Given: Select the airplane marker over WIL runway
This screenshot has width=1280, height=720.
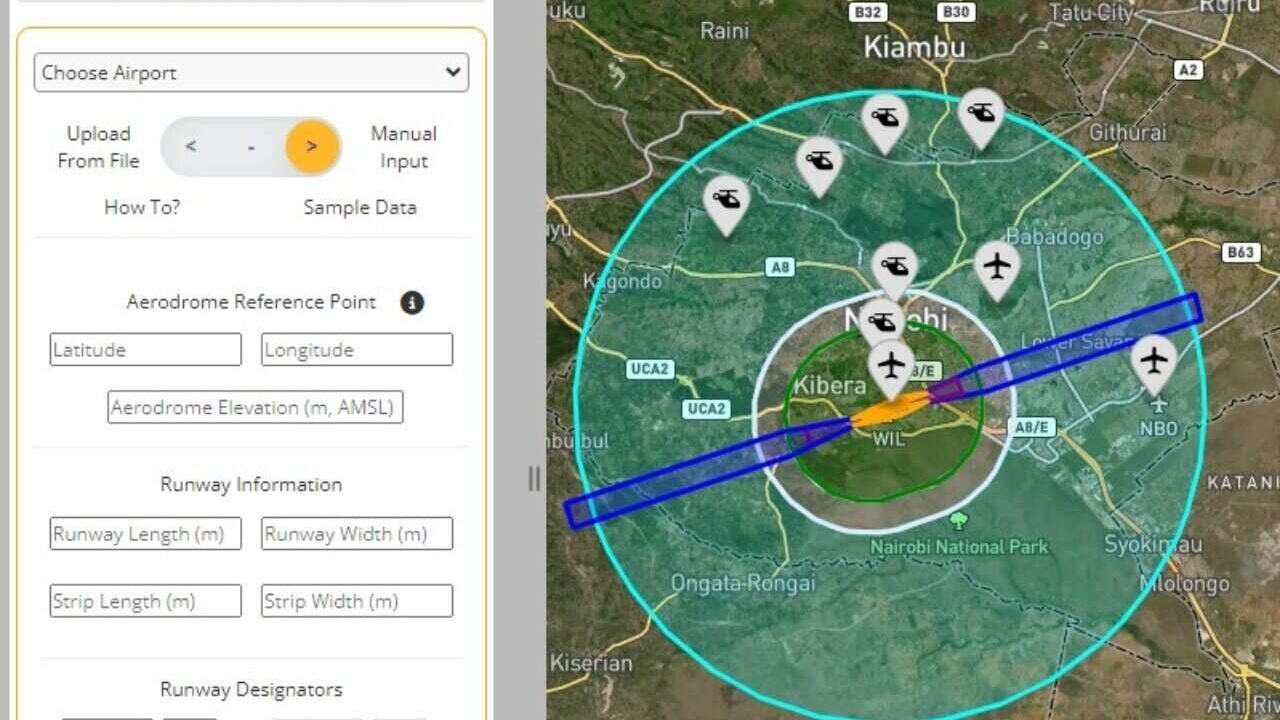Looking at the screenshot, I should (890, 365).
